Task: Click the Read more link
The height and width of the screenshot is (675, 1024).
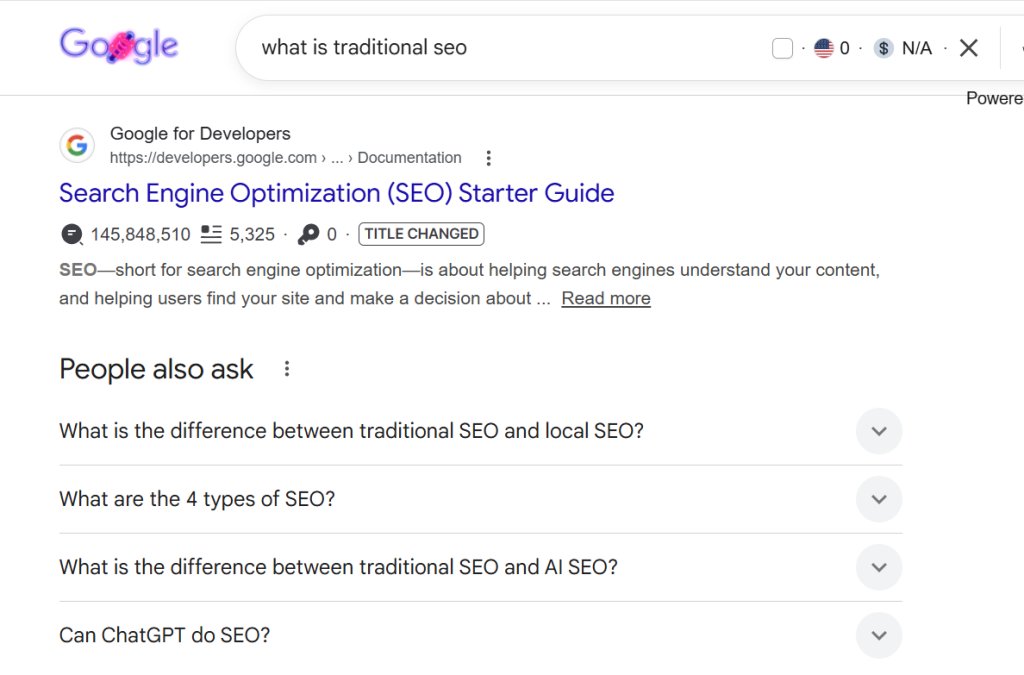Action: (x=606, y=298)
